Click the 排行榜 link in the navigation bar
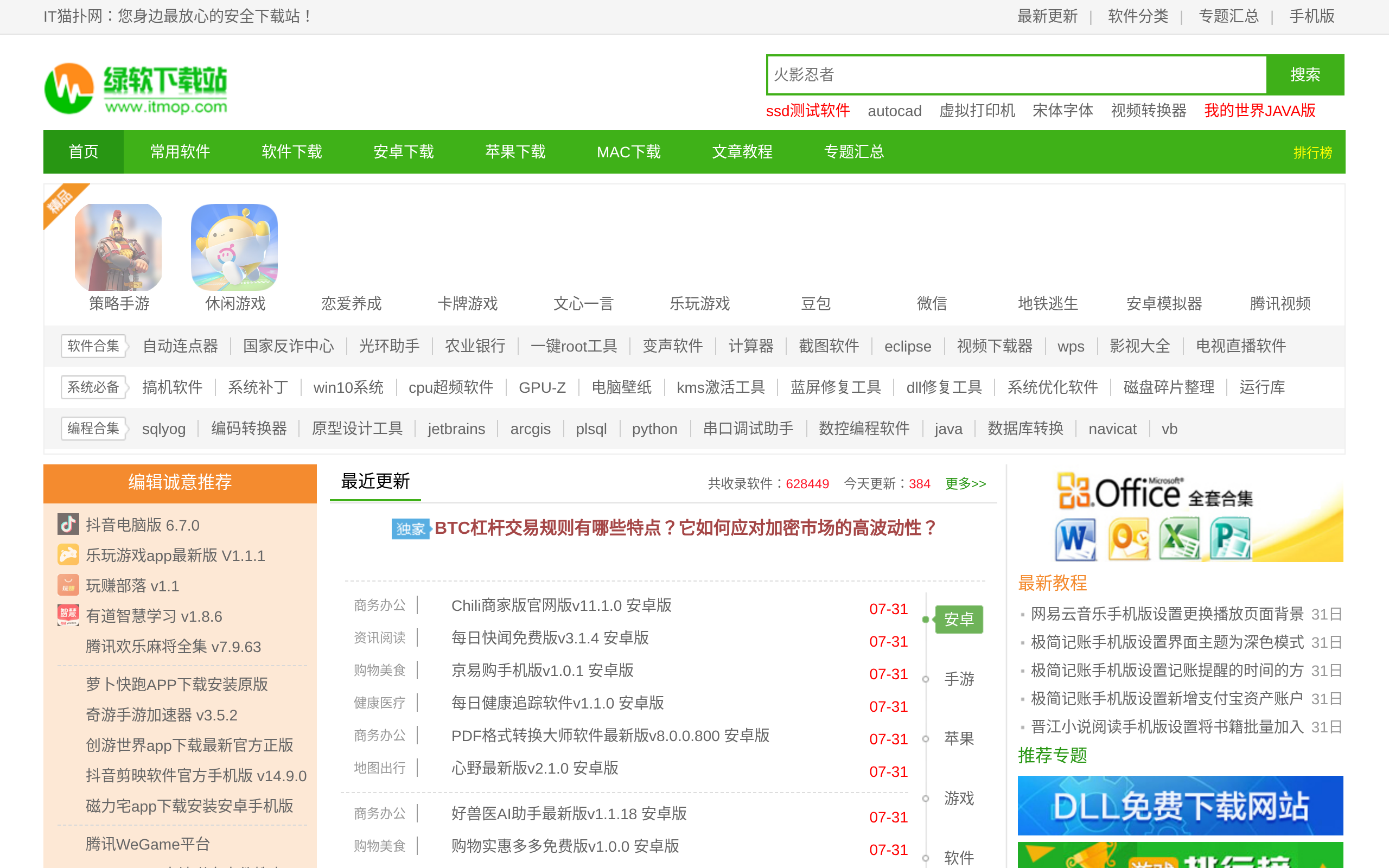Image resolution: width=1389 pixels, height=868 pixels. 1312,152
